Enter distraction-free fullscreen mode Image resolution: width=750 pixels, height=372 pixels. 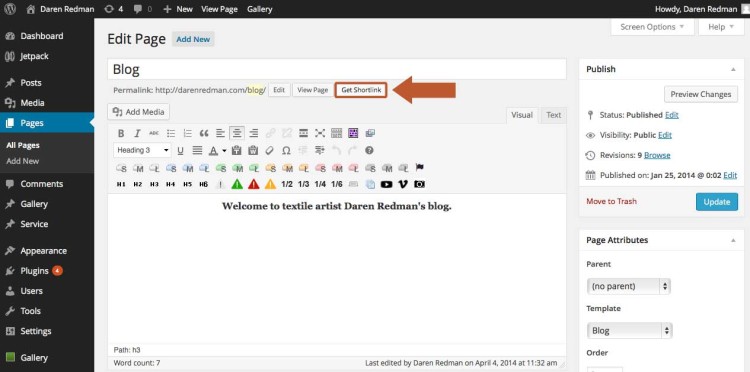(x=320, y=133)
